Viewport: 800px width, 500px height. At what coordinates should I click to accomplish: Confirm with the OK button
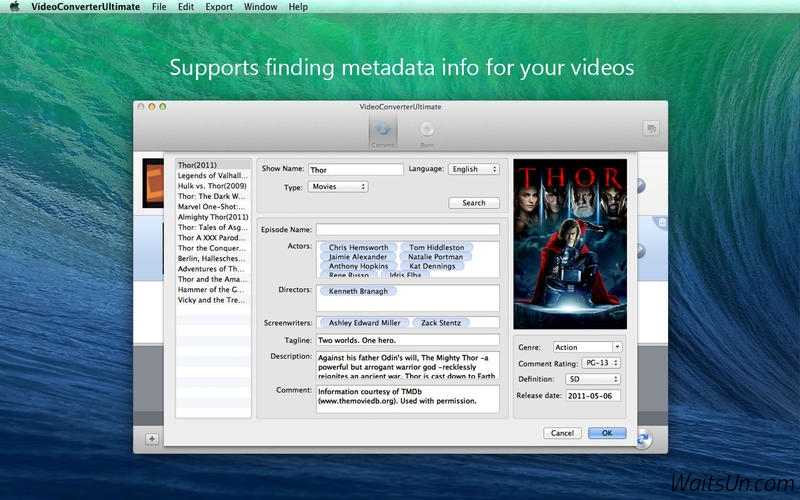point(607,433)
